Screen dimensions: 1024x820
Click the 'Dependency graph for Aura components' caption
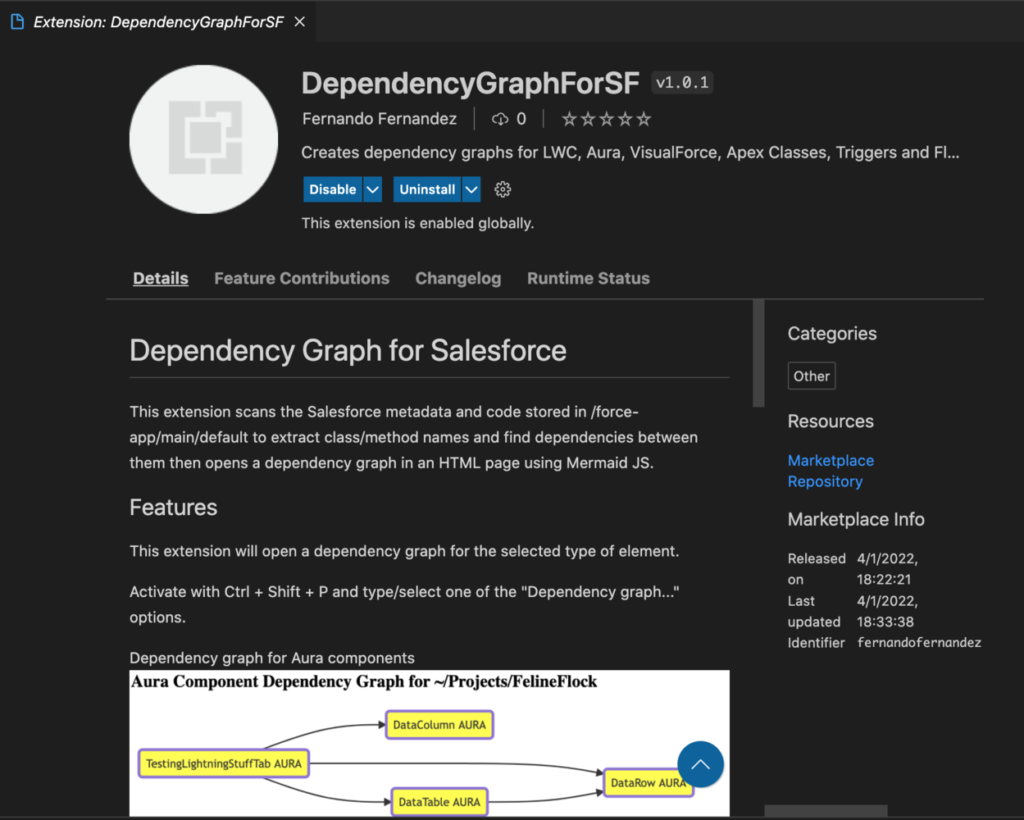coord(272,657)
